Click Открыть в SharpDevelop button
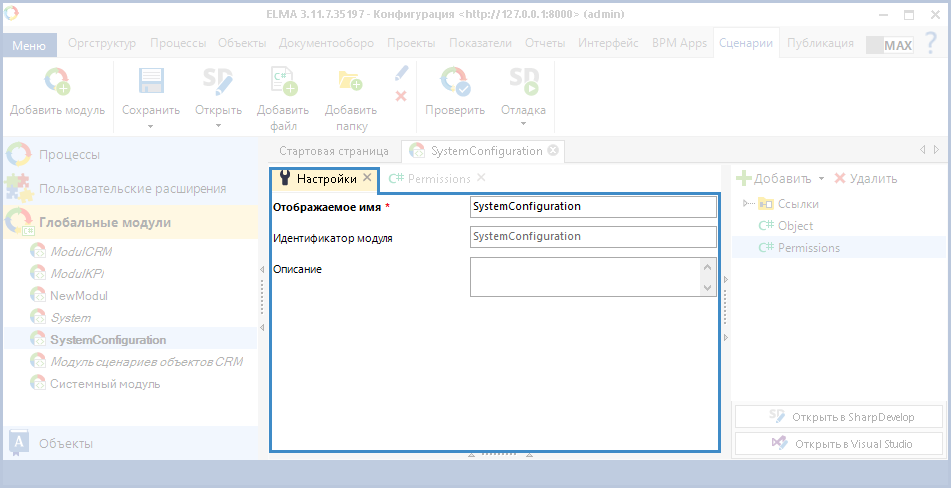 coord(839,417)
